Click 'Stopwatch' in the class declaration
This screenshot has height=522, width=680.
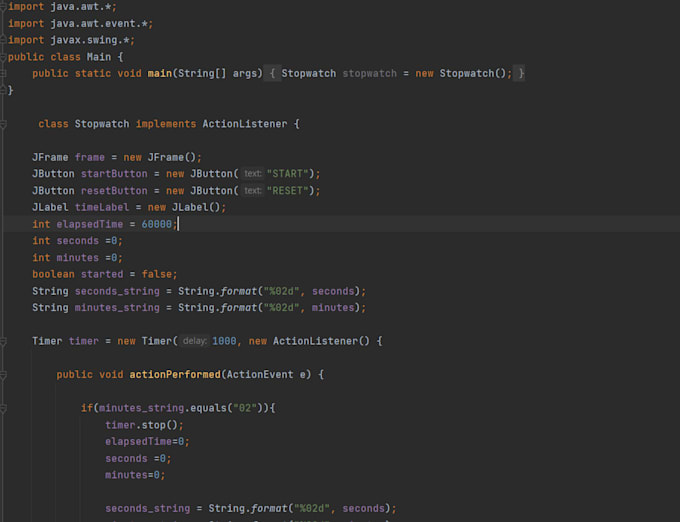pos(102,124)
